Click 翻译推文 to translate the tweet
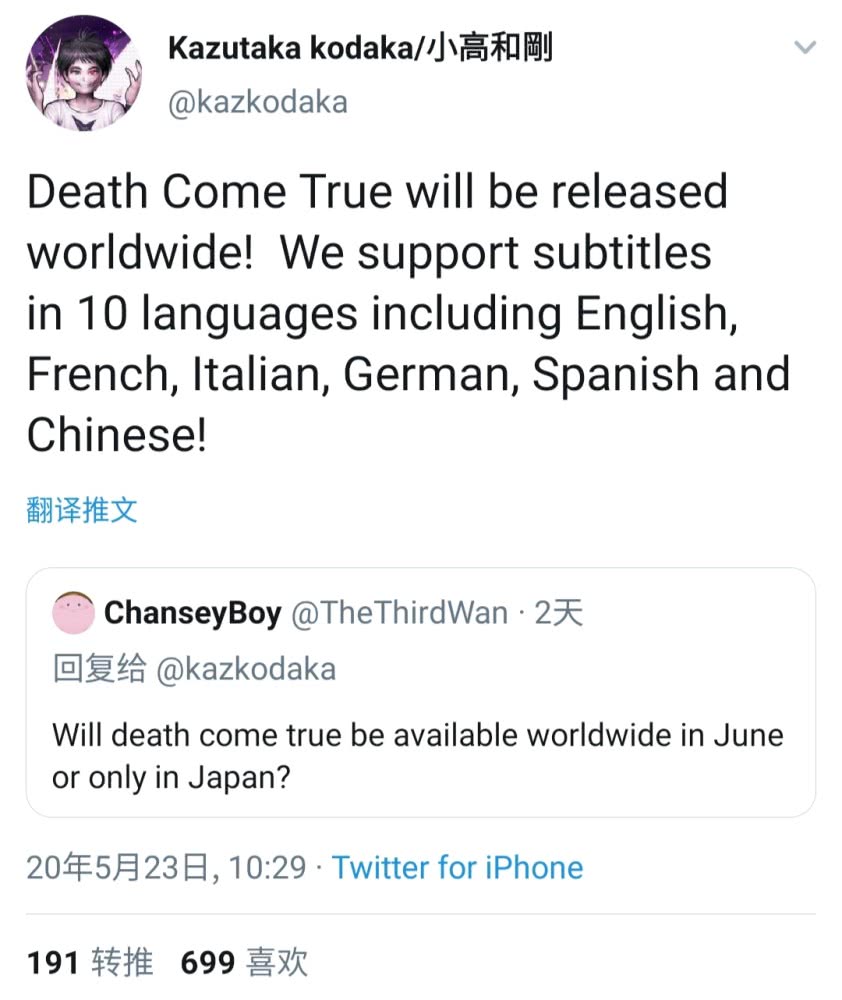The width and height of the screenshot is (842, 1000). coord(81,510)
